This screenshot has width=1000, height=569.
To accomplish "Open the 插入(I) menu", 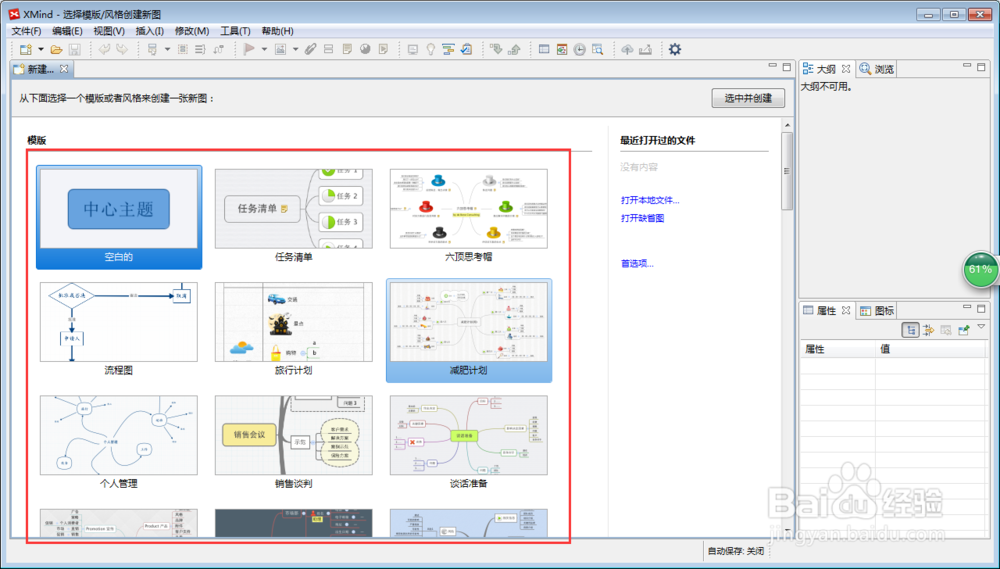I will pos(150,31).
